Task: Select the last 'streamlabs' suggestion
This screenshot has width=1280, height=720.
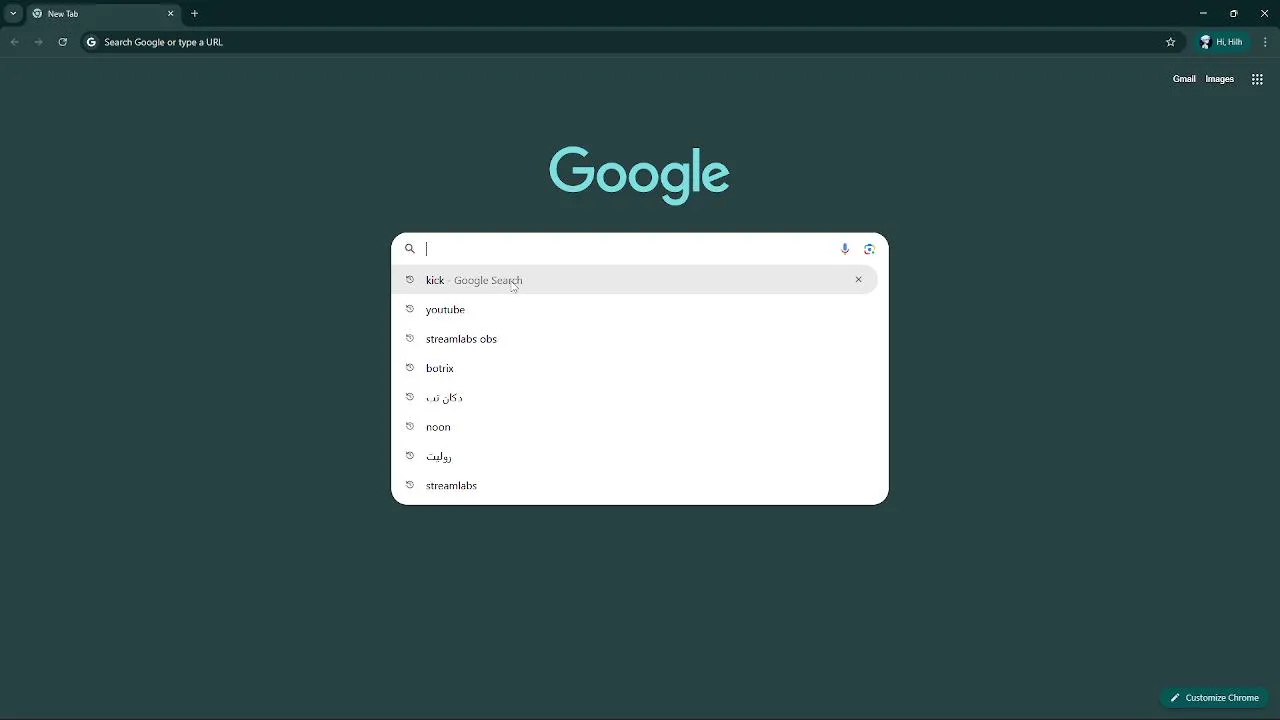Action: point(634,485)
